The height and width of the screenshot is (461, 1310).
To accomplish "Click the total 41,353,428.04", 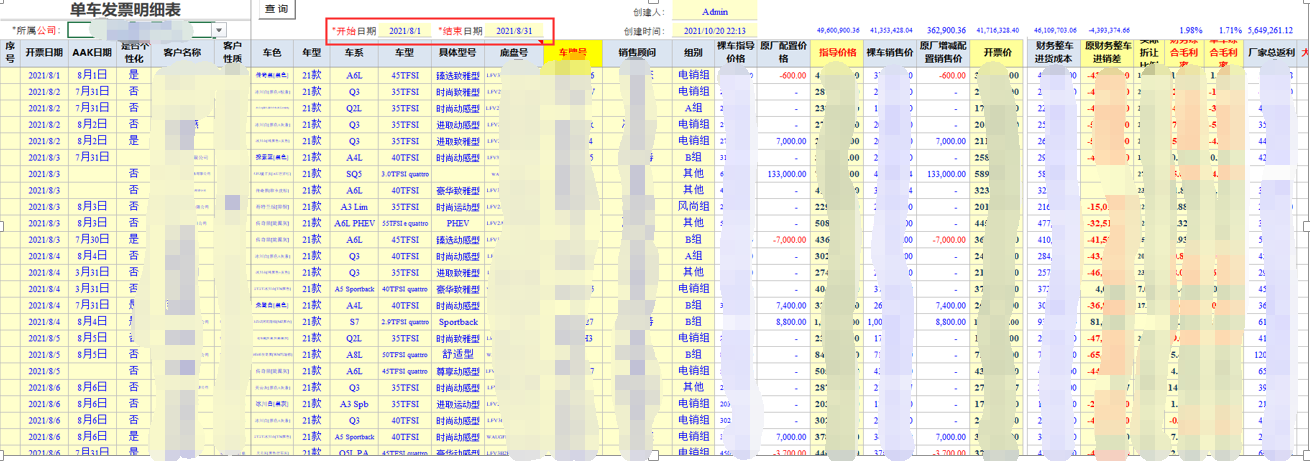I will (890, 32).
